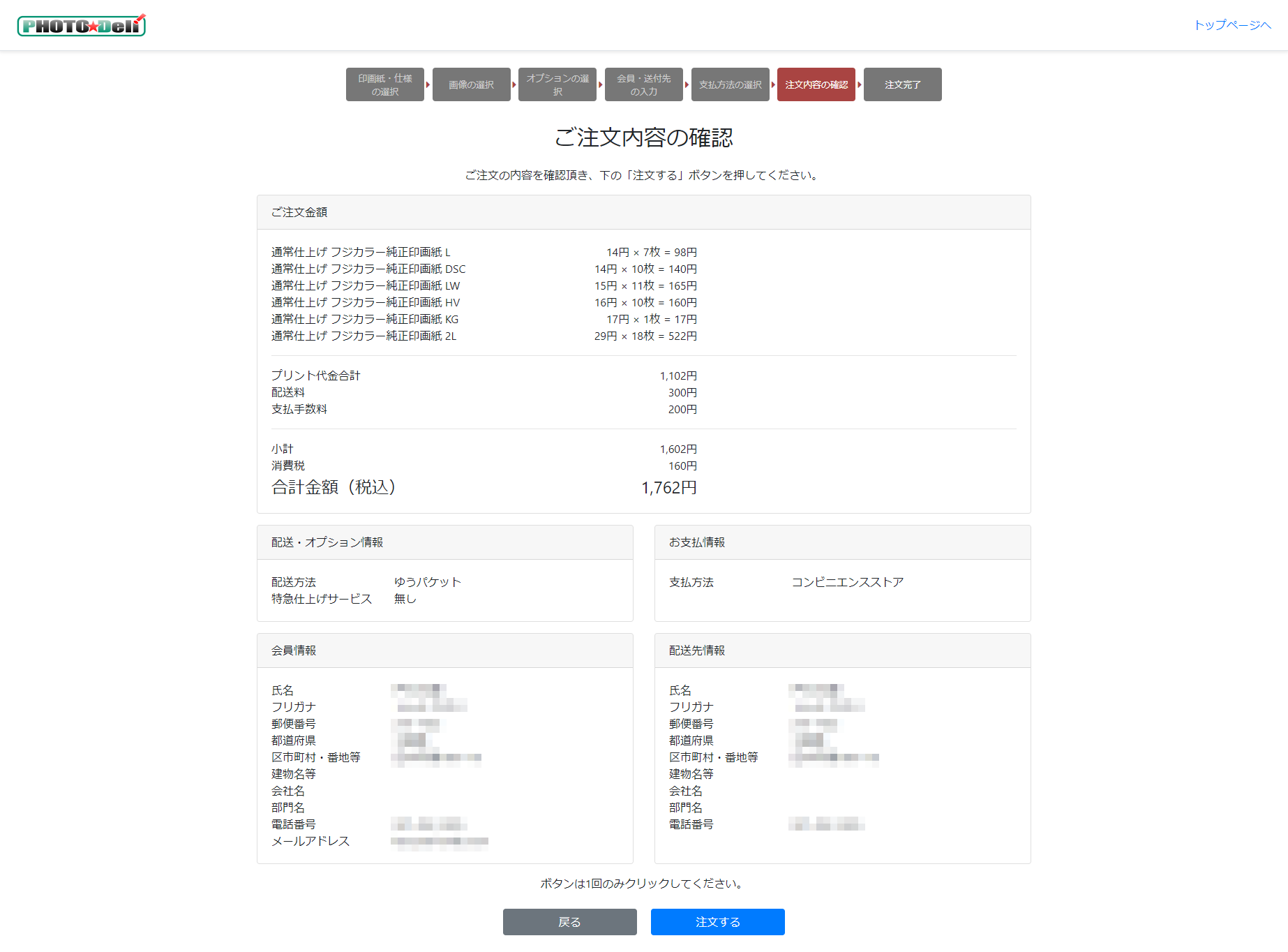
Task: Click arrow icon before 画像の選択 step
Action: click(x=428, y=84)
